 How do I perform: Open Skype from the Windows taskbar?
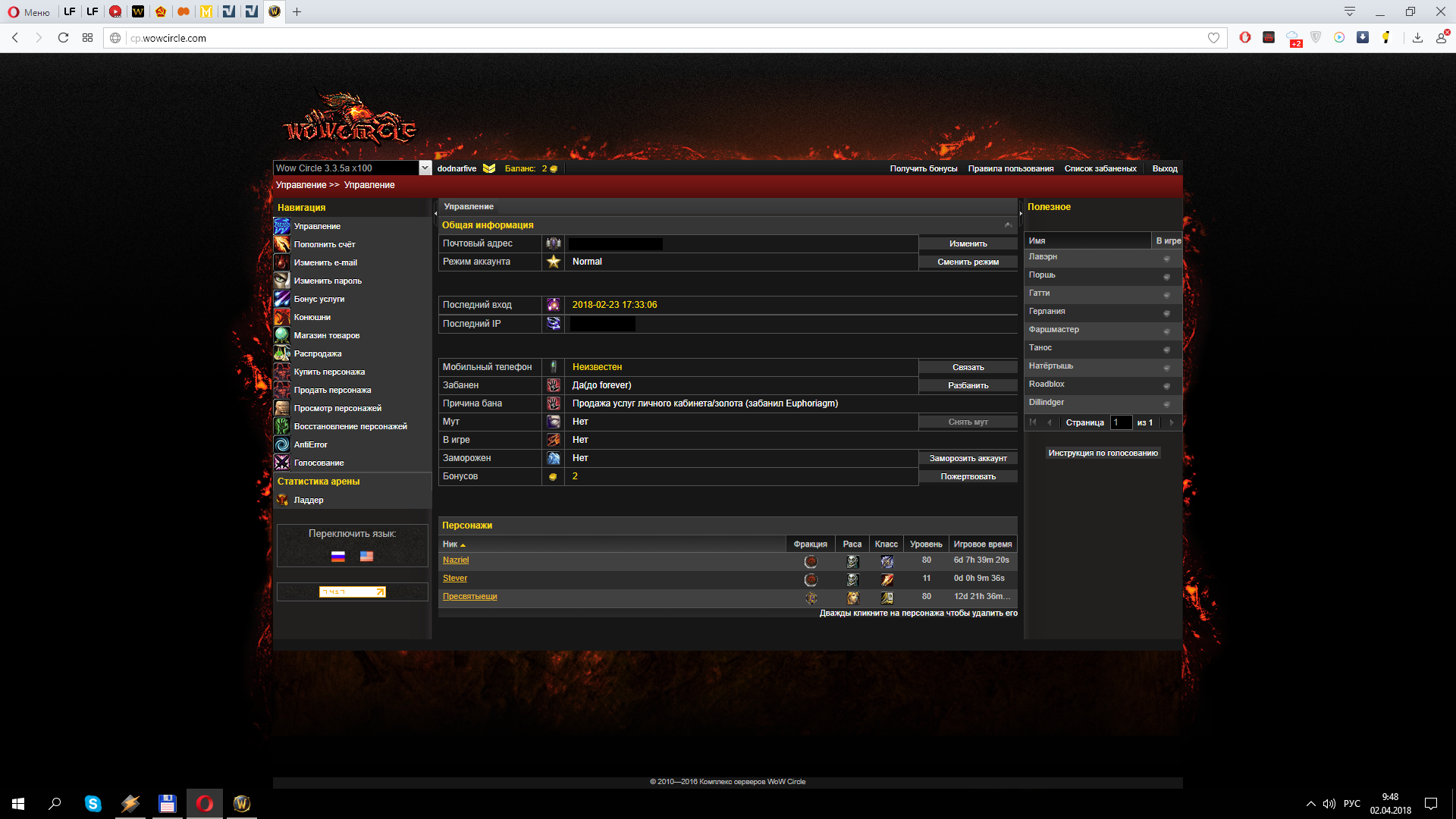(93, 804)
